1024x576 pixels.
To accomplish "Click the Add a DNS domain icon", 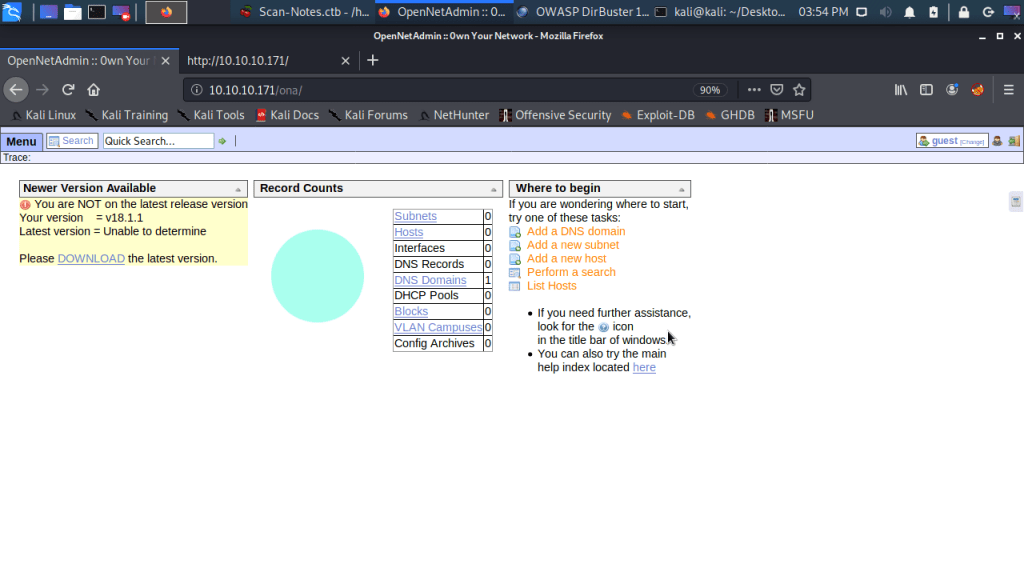I will pyautogui.click(x=515, y=232).
